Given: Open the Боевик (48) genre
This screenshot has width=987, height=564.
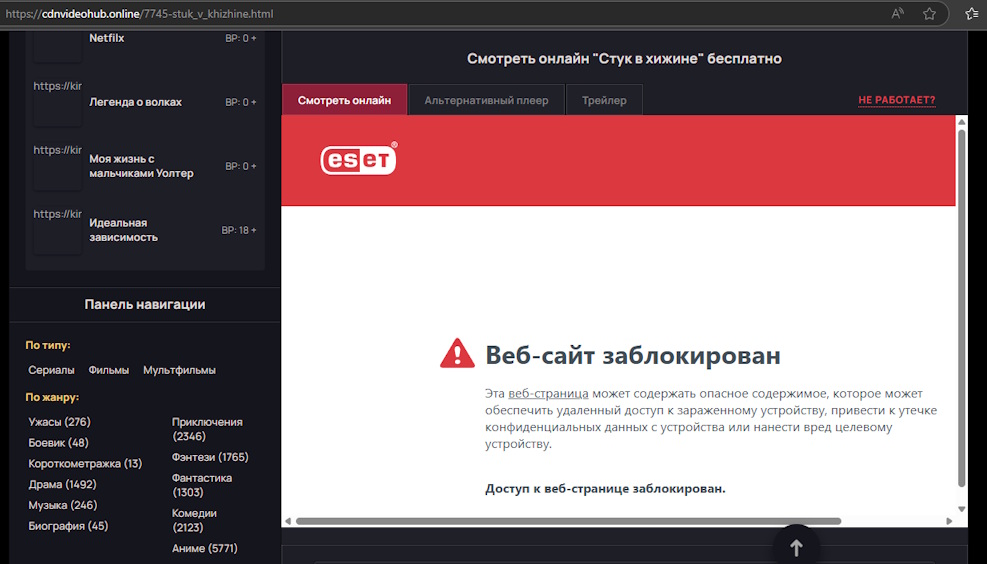Looking at the screenshot, I should pyautogui.click(x=58, y=443).
